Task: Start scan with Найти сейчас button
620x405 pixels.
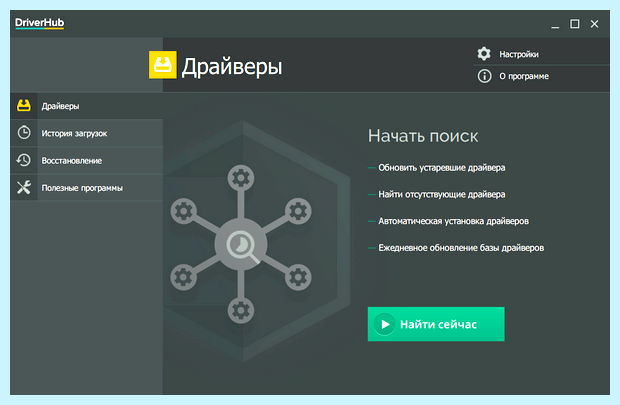Action: [x=436, y=324]
